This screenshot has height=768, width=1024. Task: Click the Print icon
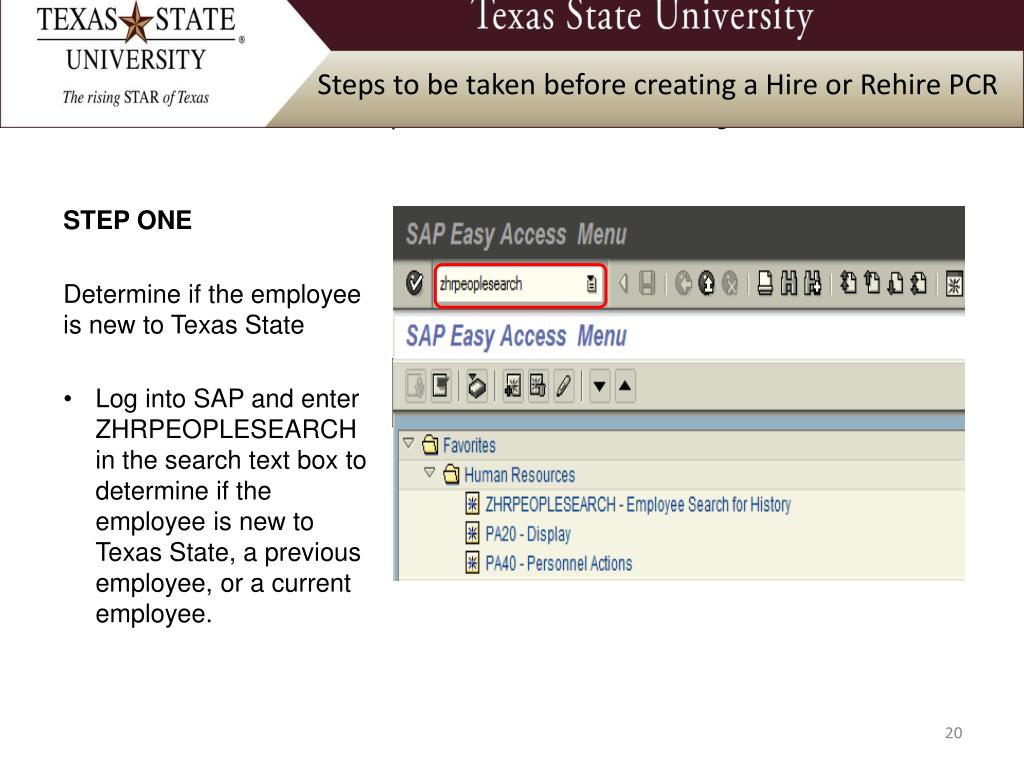pyautogui.click(x=765, y=283)
